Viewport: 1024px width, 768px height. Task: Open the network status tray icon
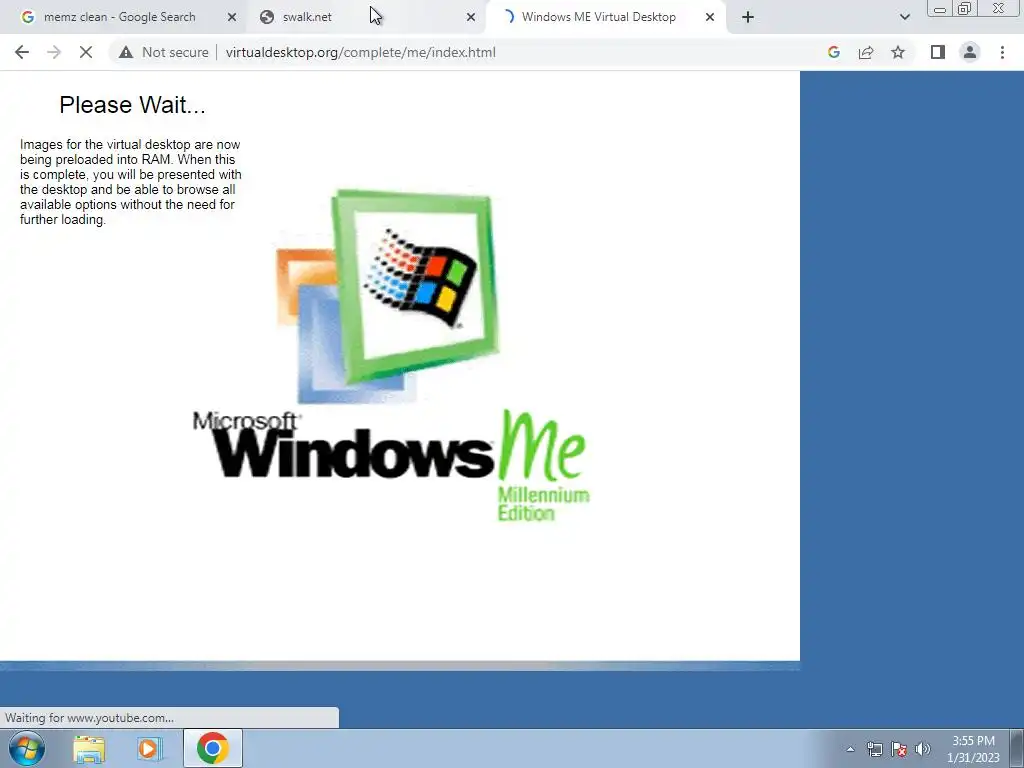point(874,749)
